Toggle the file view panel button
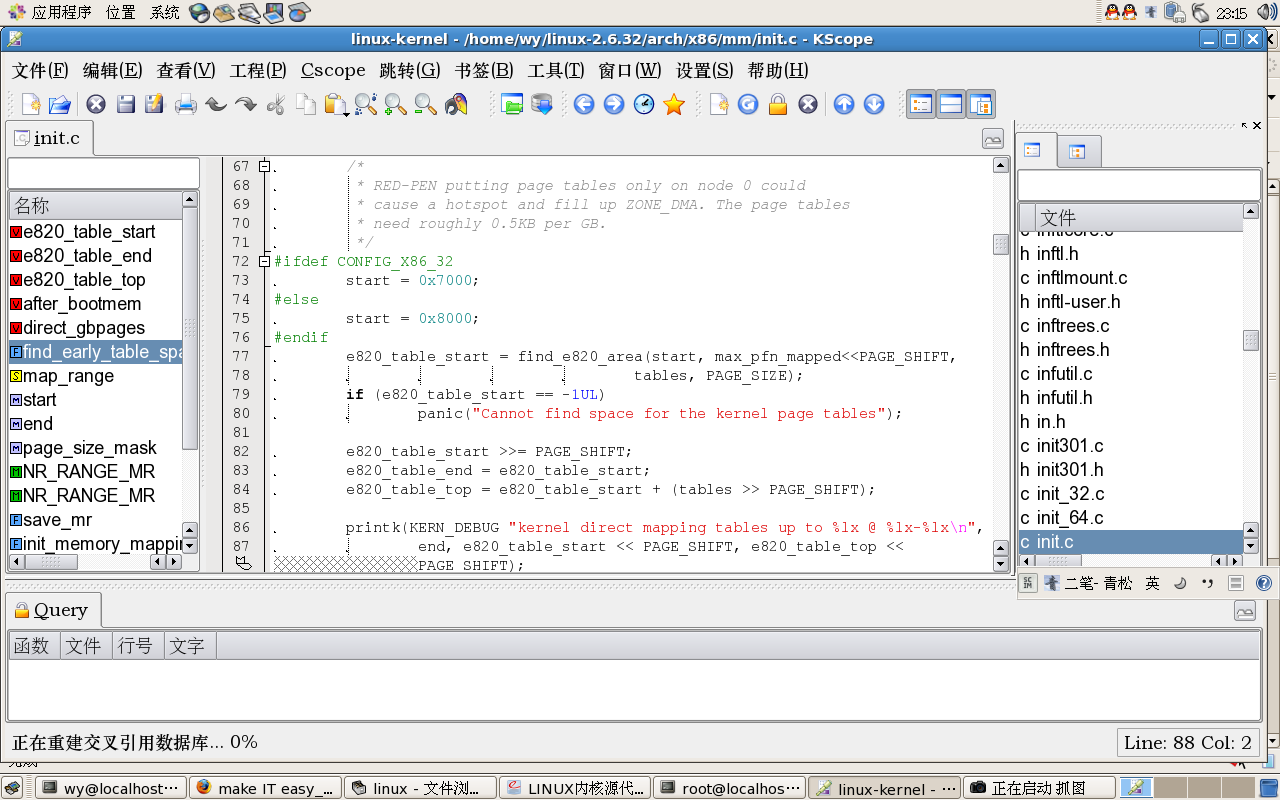1280x800 pixels. point(981,104)
